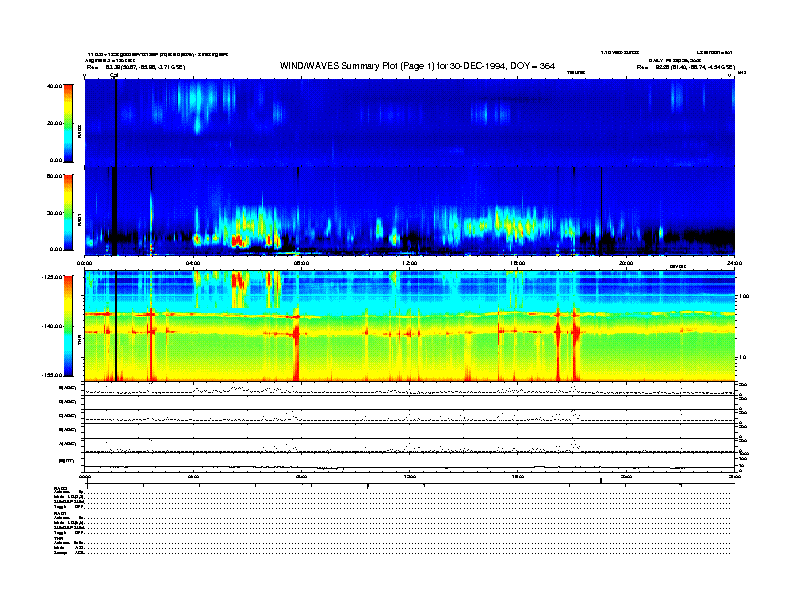Click the TNR color scale bar
The height and width of the screenshot is (612, 792).
click(68, 326)
